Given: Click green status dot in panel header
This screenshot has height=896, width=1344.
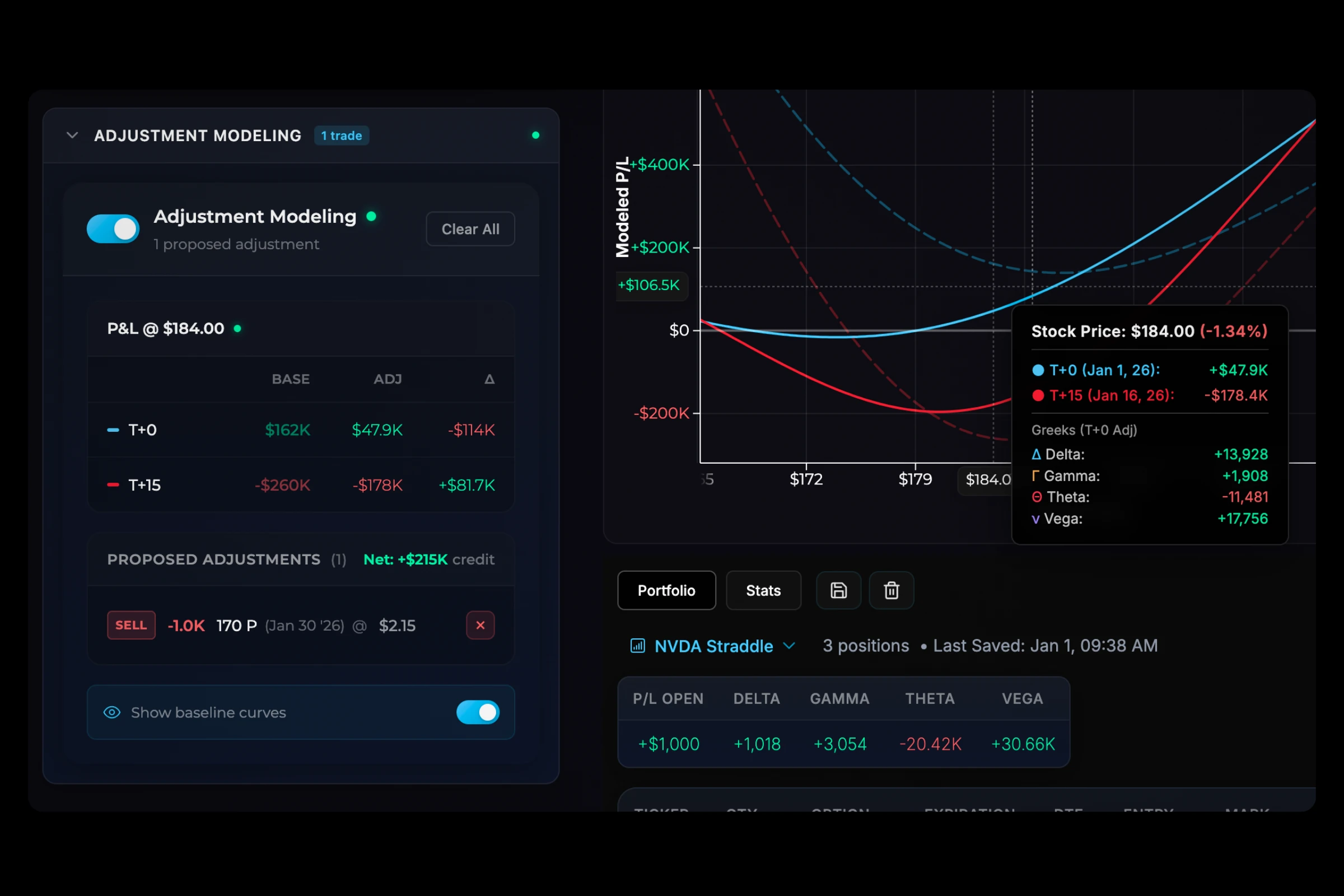Looking at the screenshot, I should click(535, 136).
